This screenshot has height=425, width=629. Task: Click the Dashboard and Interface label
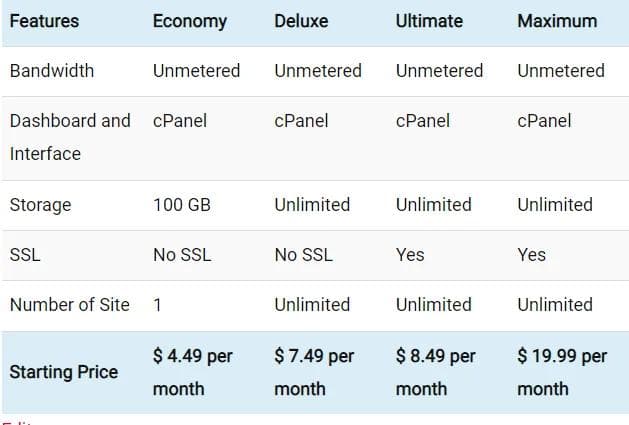[x=70, y=137]
